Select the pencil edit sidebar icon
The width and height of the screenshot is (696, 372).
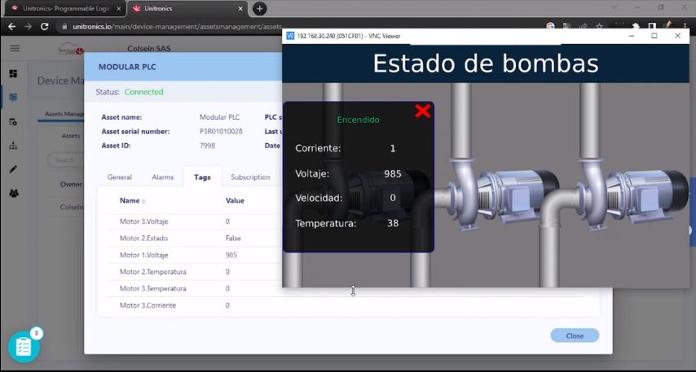(x=13, y=169)
